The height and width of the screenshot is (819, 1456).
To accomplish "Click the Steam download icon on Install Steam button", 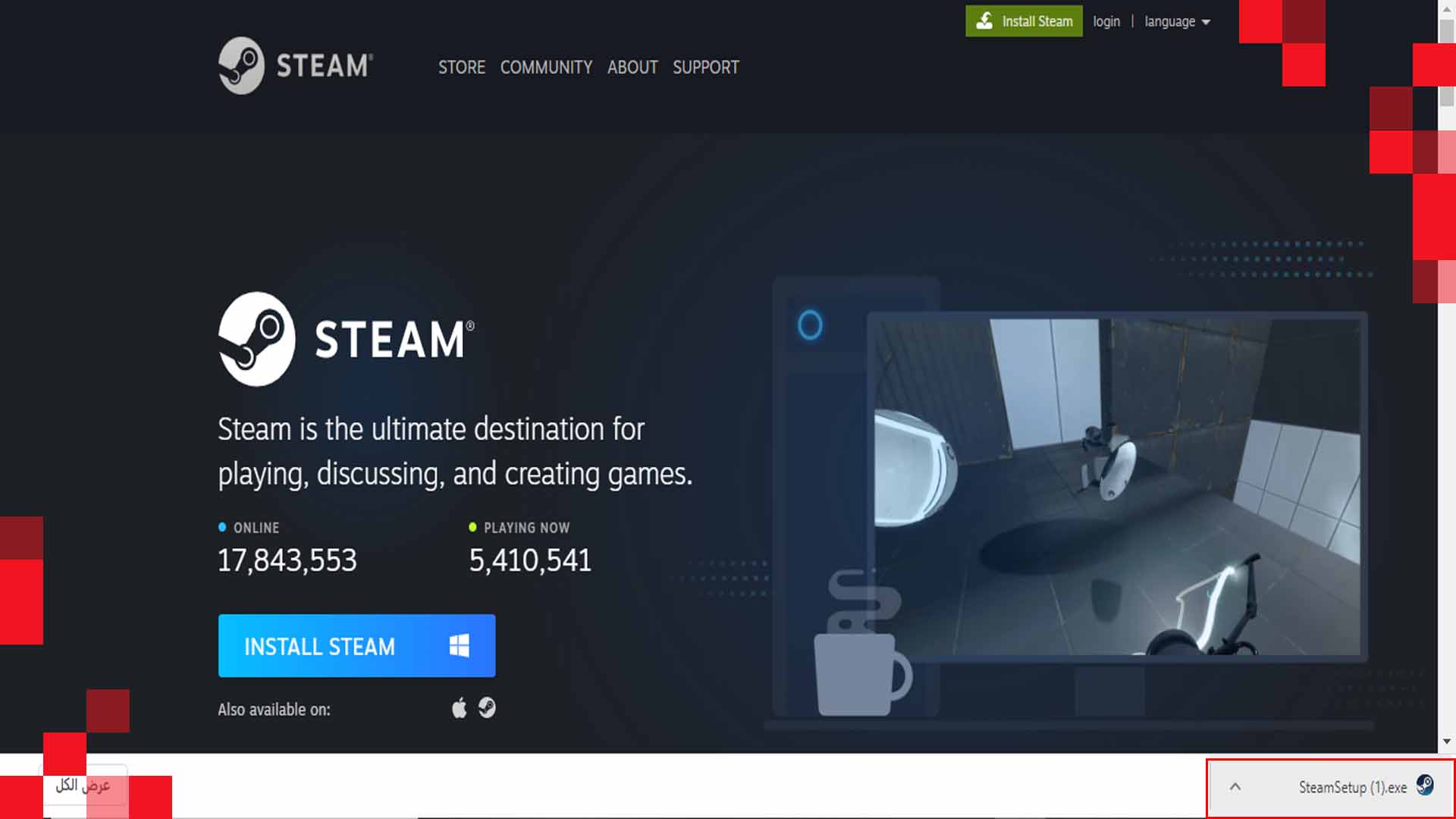I will 985,20.
